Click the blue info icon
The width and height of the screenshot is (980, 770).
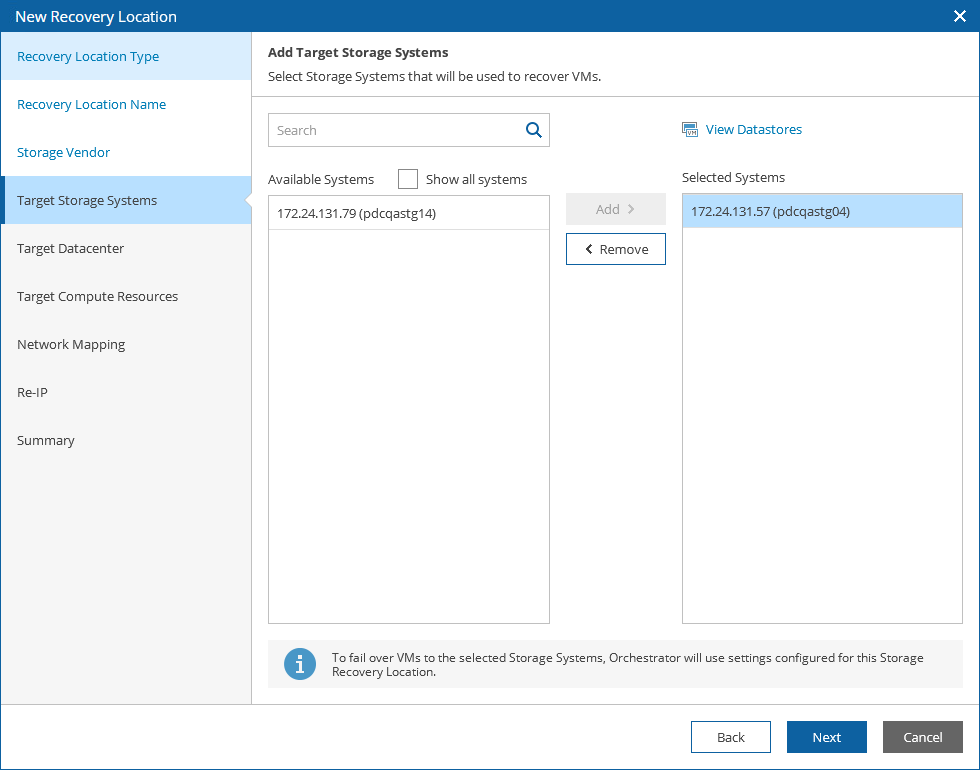click(x=300, y=664)
